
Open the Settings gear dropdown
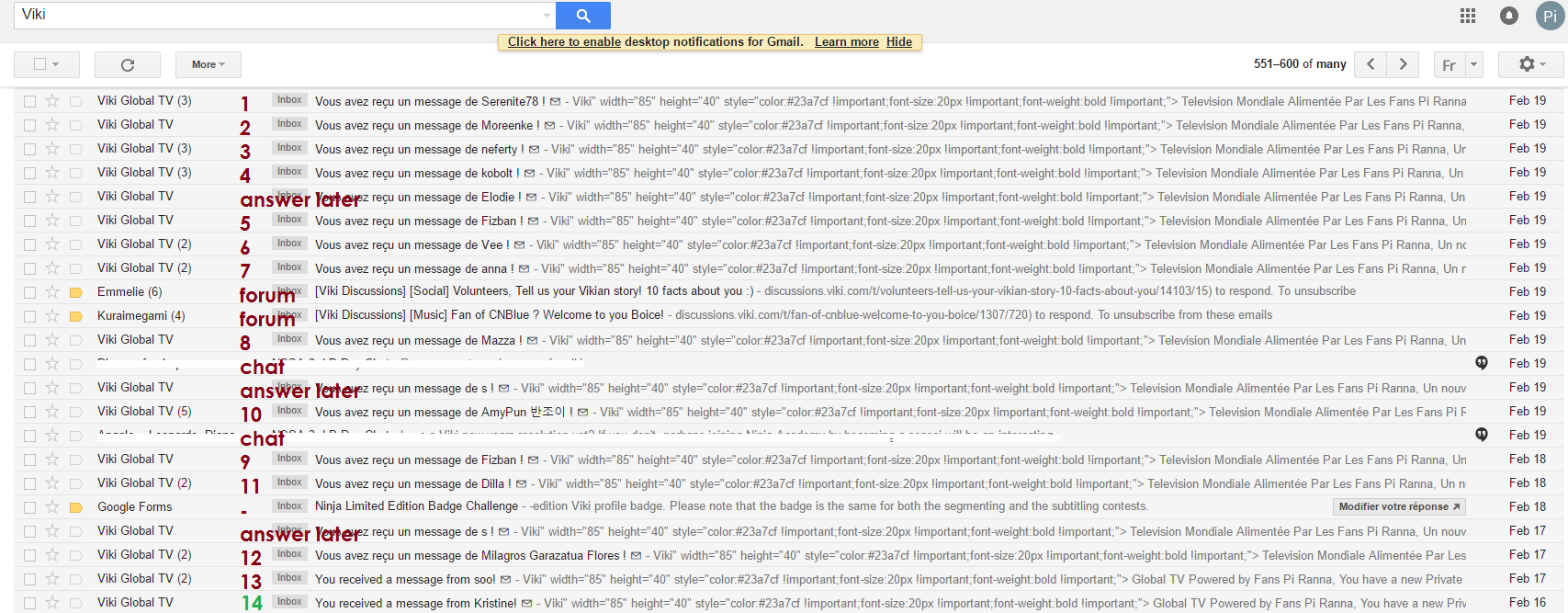coord(1531,64)
